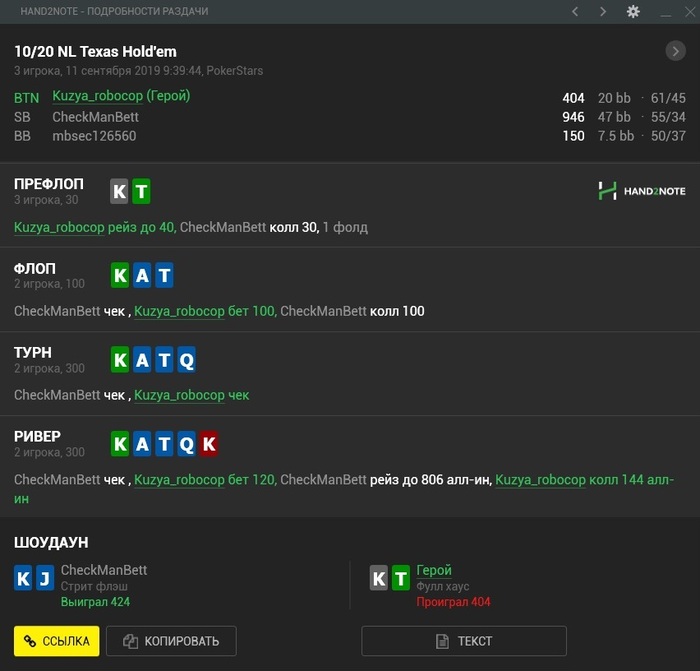Click blue T card on the river row

(x=164, y=444)
